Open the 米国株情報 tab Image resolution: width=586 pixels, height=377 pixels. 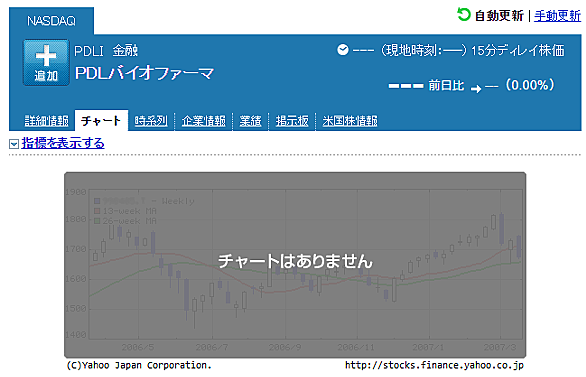click(x=350, y=121)
